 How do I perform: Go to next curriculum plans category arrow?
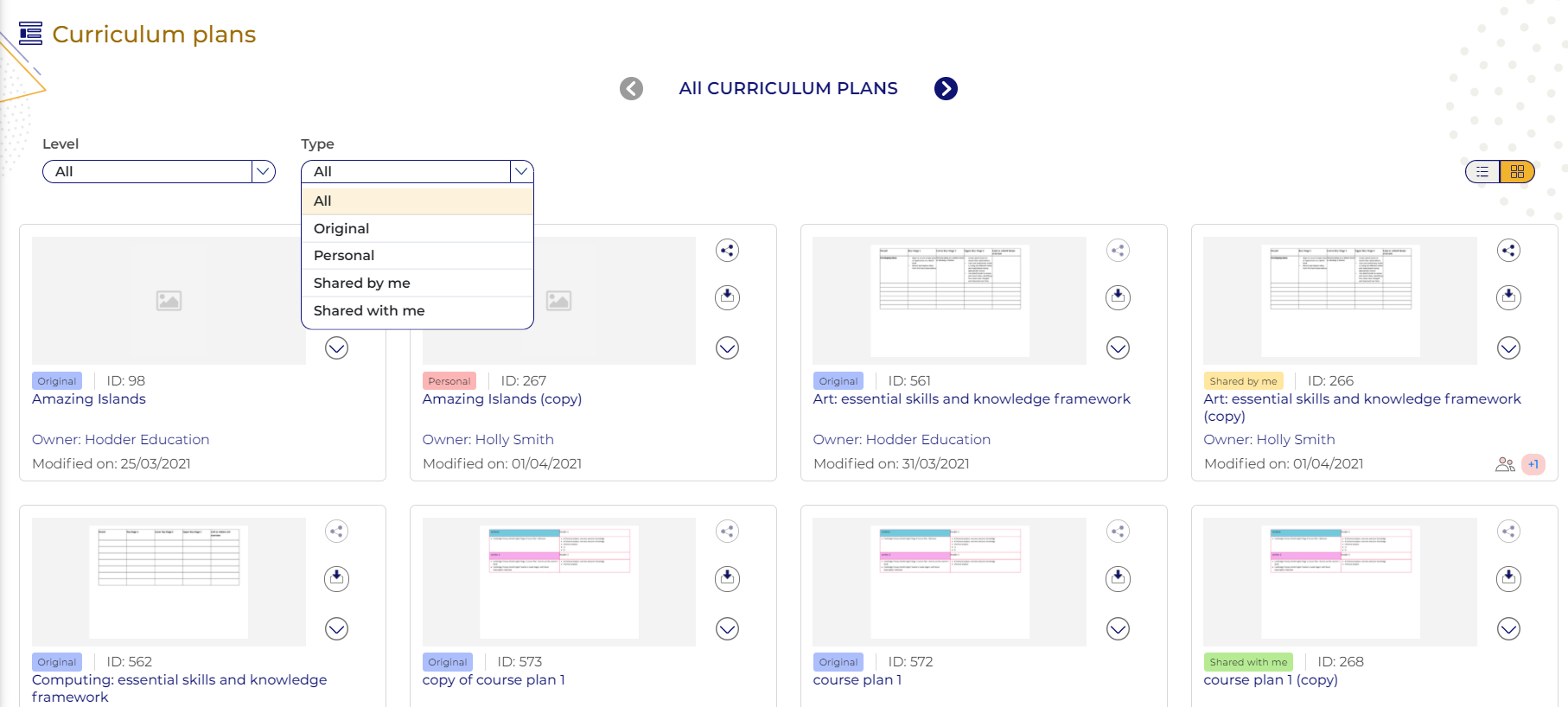coord(946,88)
